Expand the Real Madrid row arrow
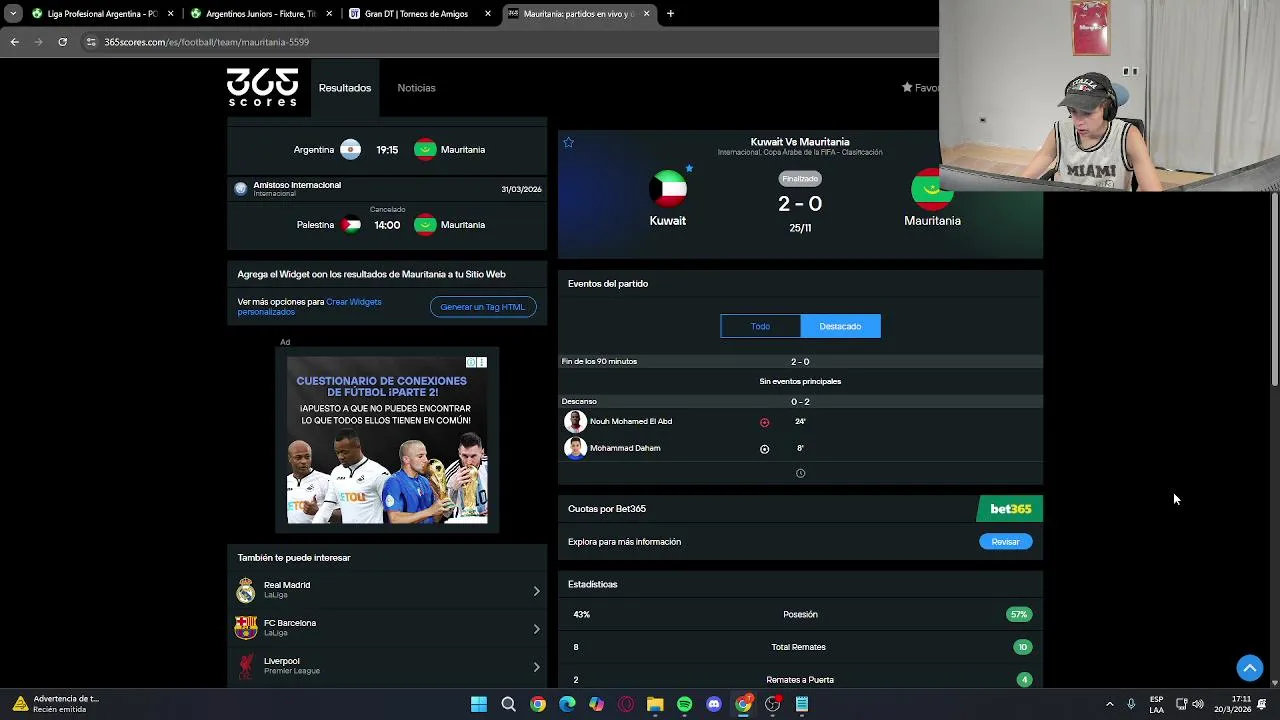 coord(536,591)
